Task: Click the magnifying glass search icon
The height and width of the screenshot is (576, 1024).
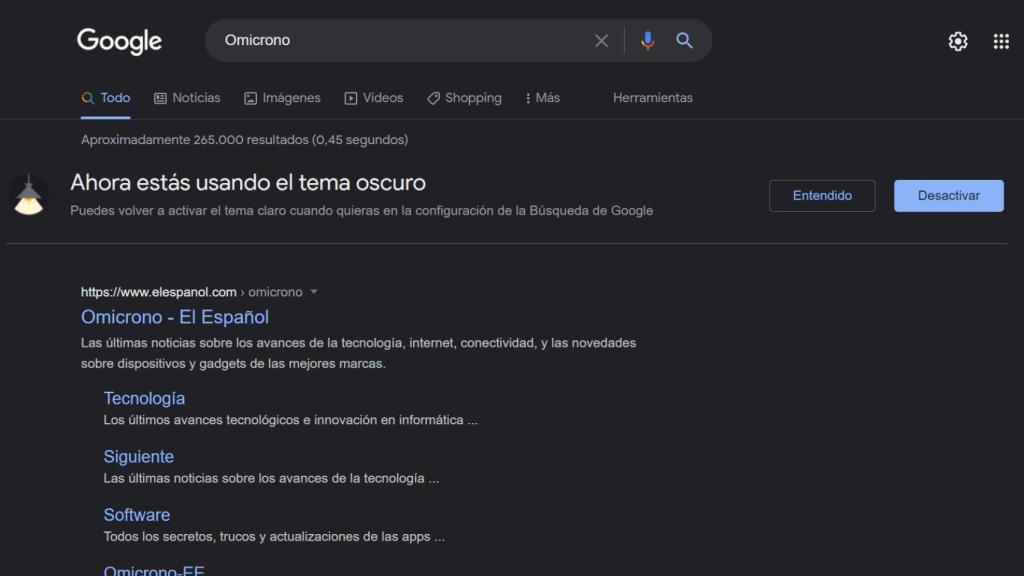Action: (x=684, y=40)
